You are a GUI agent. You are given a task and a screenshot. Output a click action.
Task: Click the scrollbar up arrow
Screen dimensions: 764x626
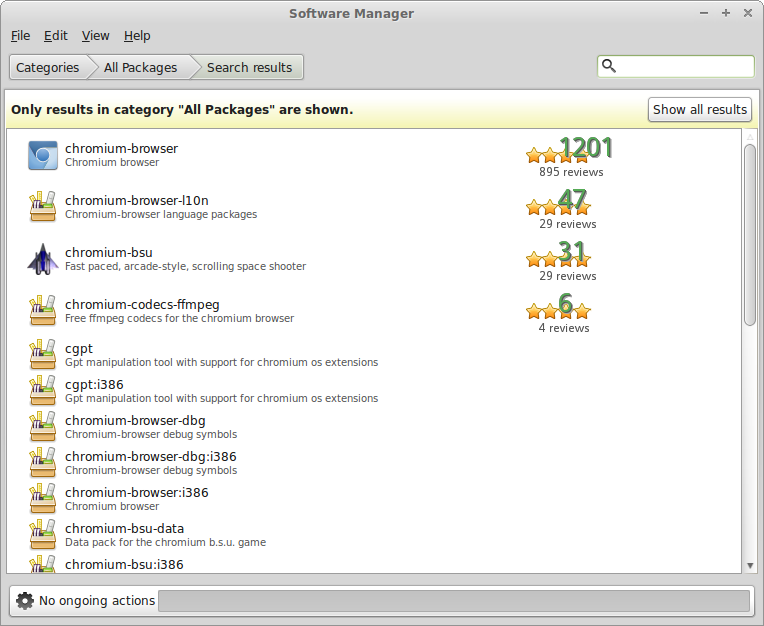[x=750, y=137]
